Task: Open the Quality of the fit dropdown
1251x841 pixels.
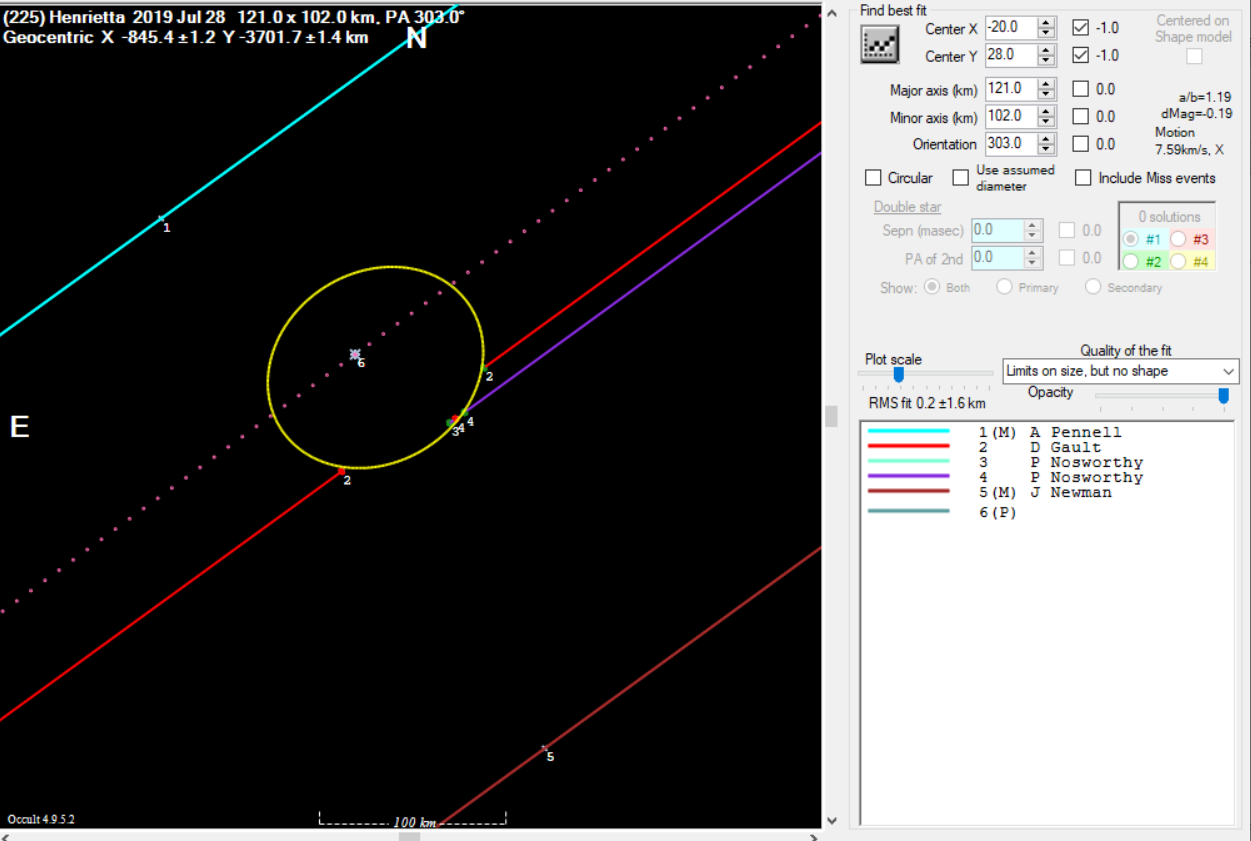Action: tap(1120, 371)
